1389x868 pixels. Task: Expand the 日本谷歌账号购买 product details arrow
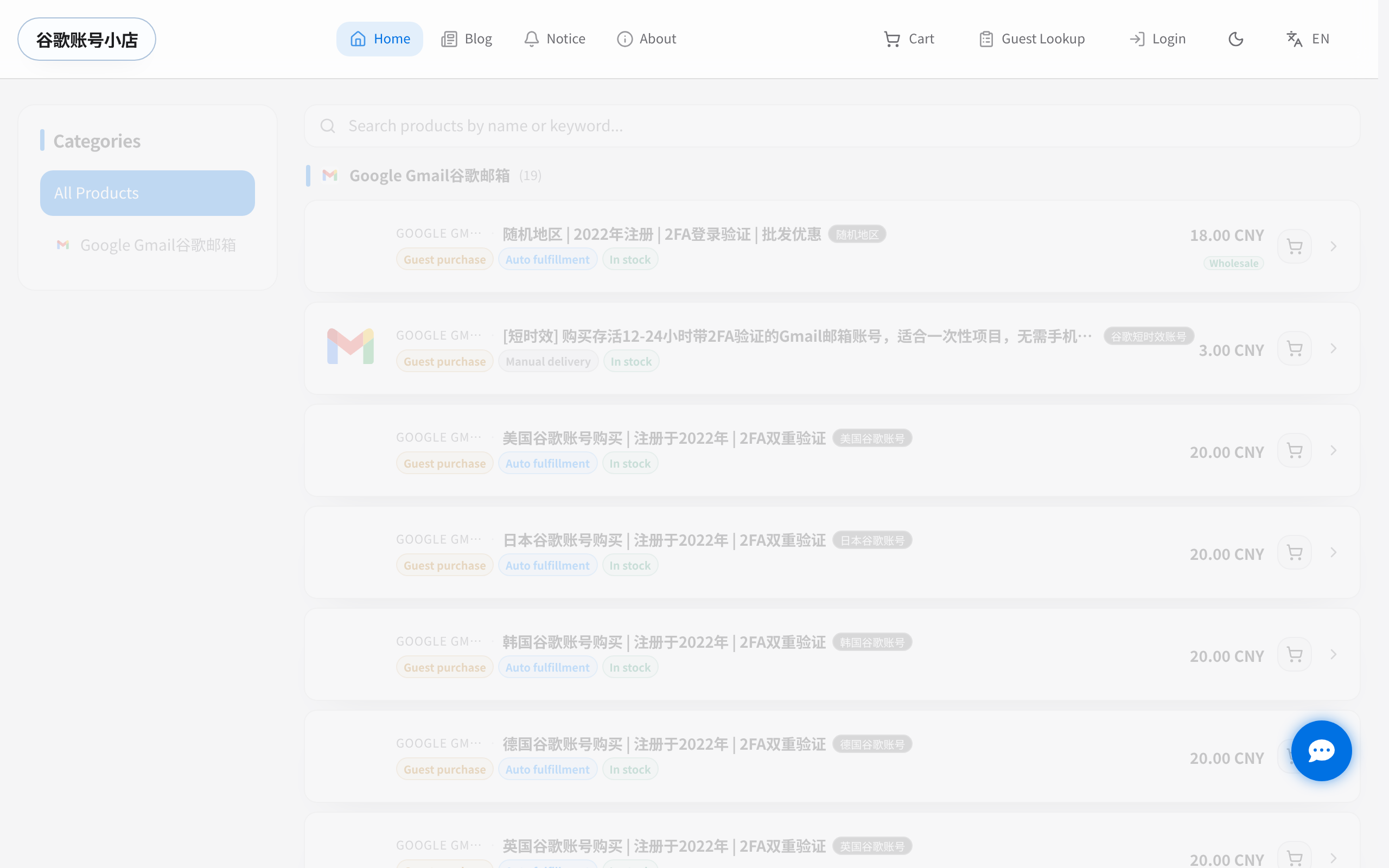click(x=1333, y=552)
